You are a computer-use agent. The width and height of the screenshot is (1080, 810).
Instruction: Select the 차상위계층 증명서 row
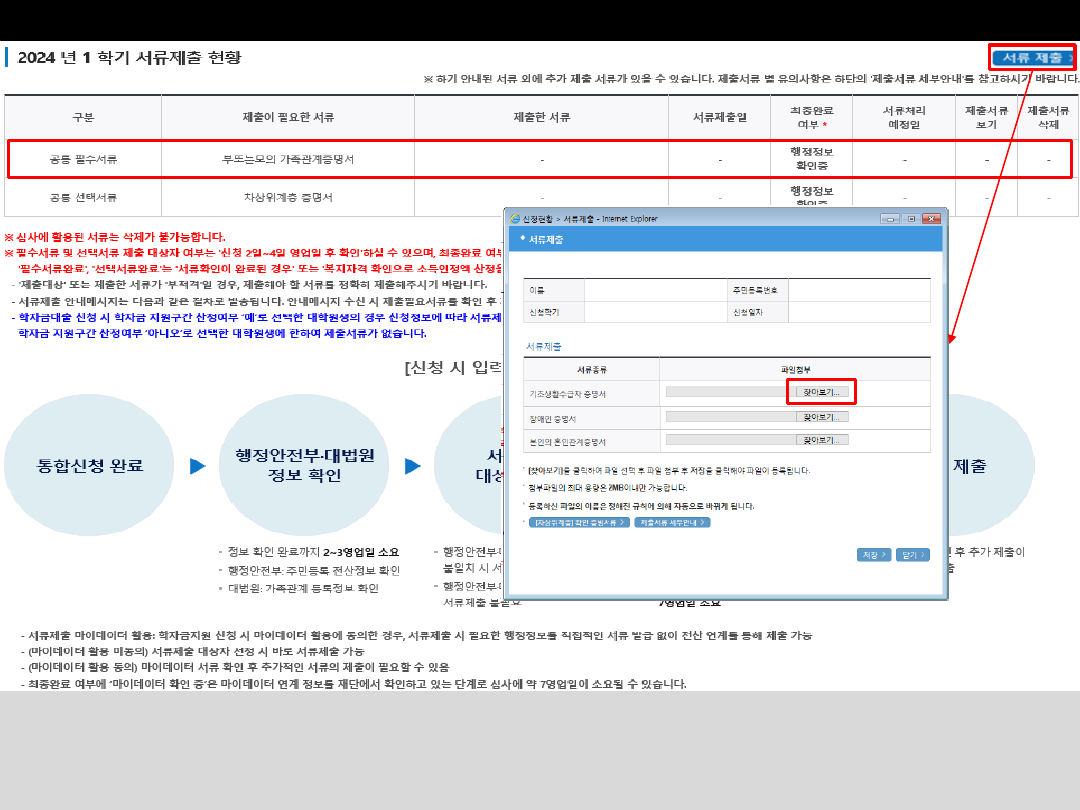pos(288,196)
